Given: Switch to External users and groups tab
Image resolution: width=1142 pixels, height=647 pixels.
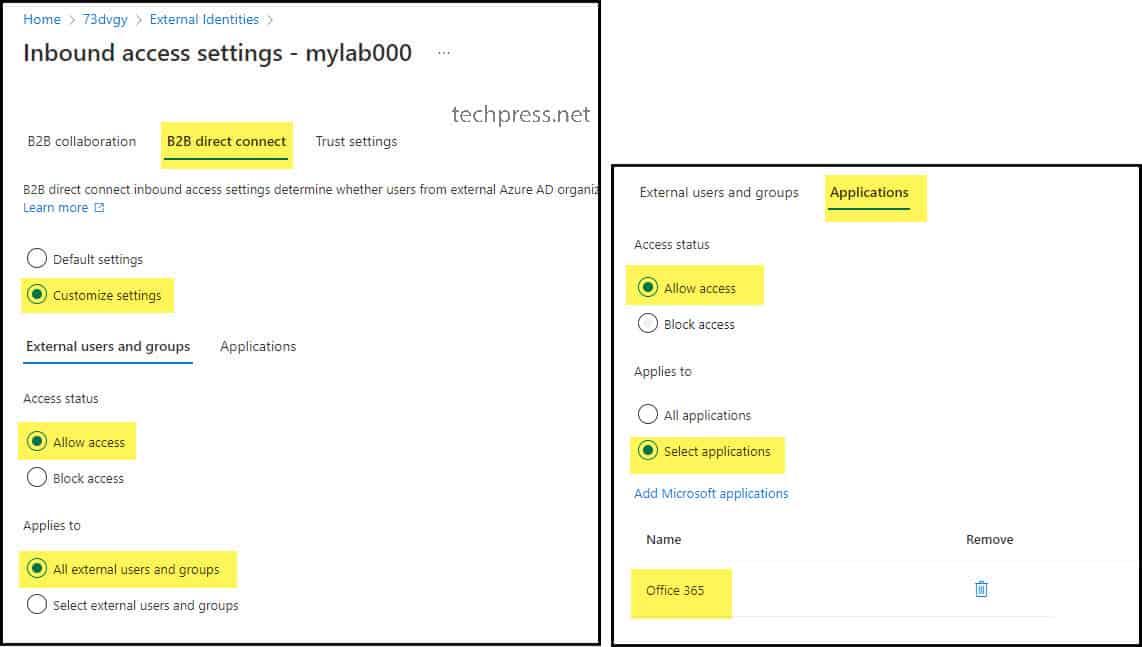Looking at the screenshot, I should (x=718, y=192).
